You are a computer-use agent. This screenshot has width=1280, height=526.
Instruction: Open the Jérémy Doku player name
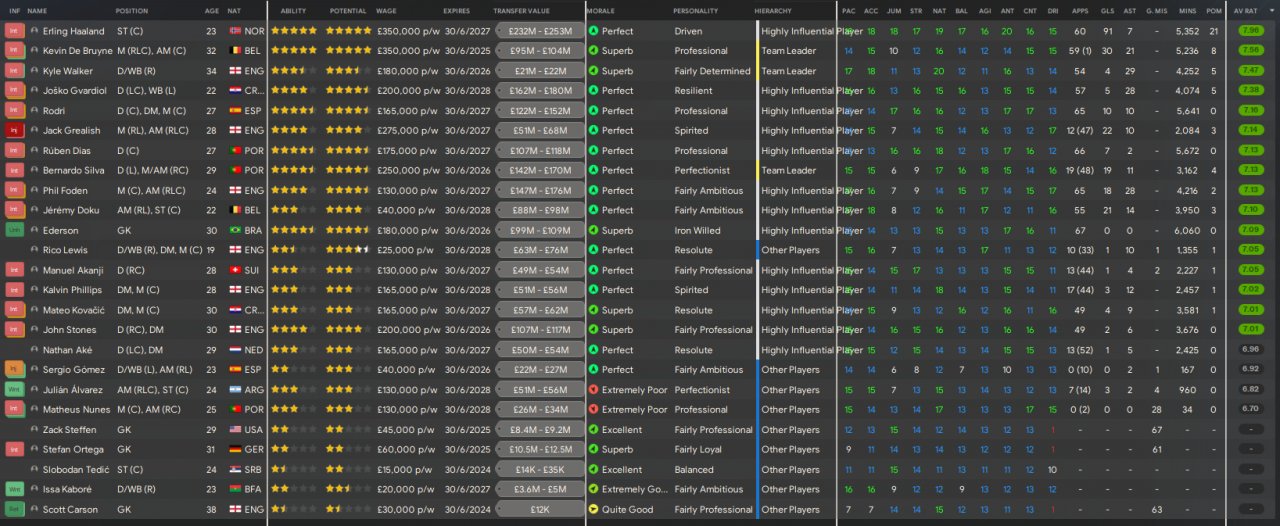point(68,210)
